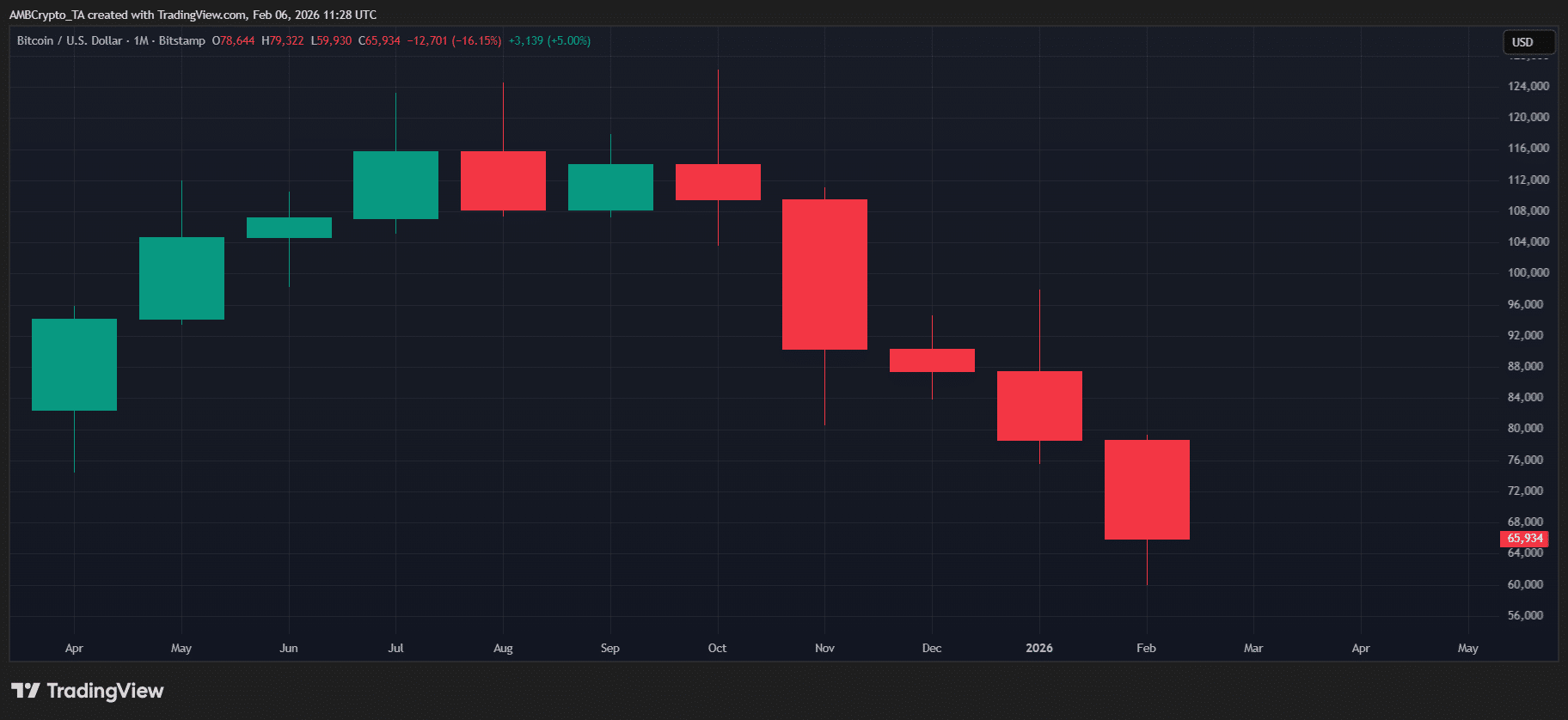1568x720 pixels.
Task: Click the 84,000 price axis label
Action: (1526, 397)
